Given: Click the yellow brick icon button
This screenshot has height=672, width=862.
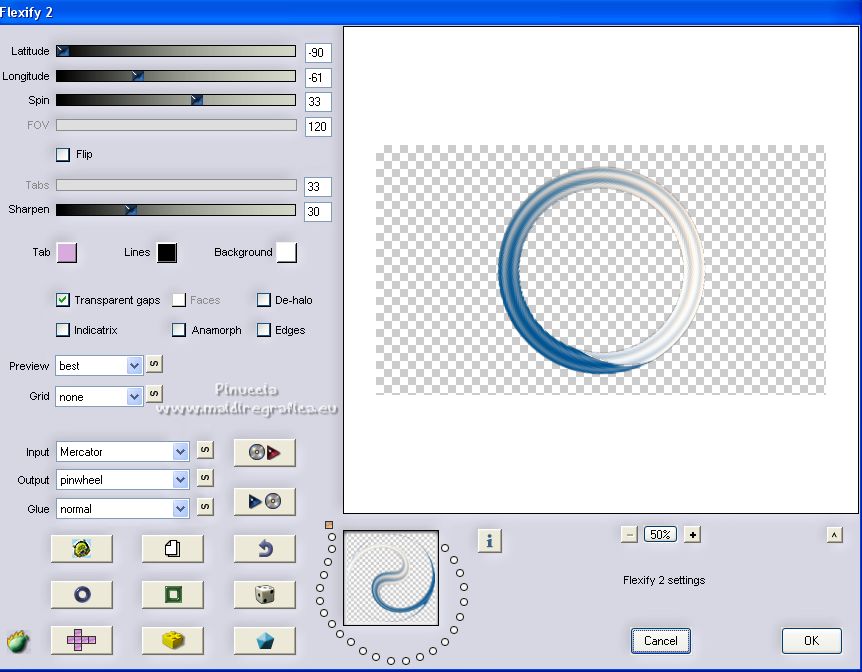Looking at the screenshot, I should click(x=173, y=640).
